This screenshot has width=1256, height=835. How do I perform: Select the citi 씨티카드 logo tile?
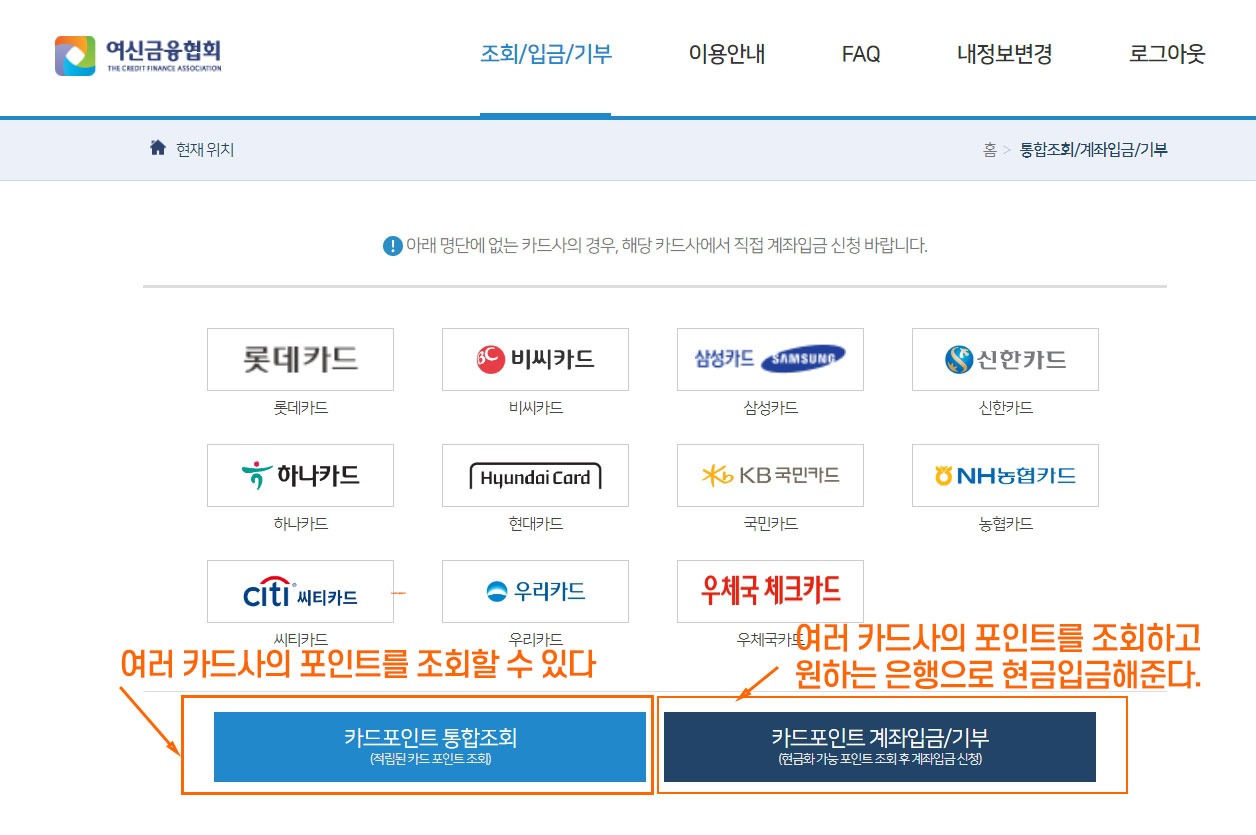pyautogui.click(x=300, y=591)
